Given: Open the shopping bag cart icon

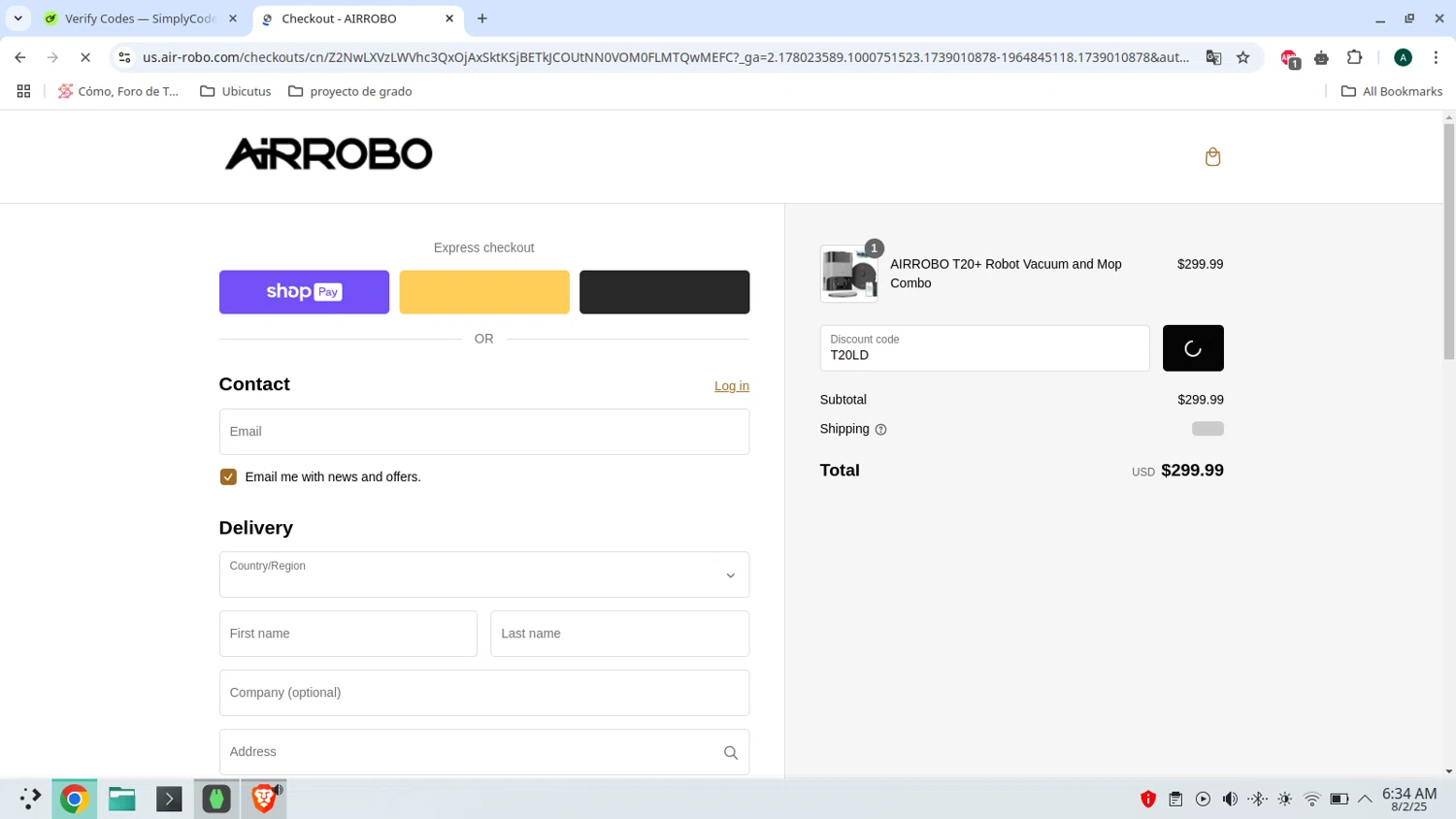Looking at the screenshot, I should (1212, 157).
